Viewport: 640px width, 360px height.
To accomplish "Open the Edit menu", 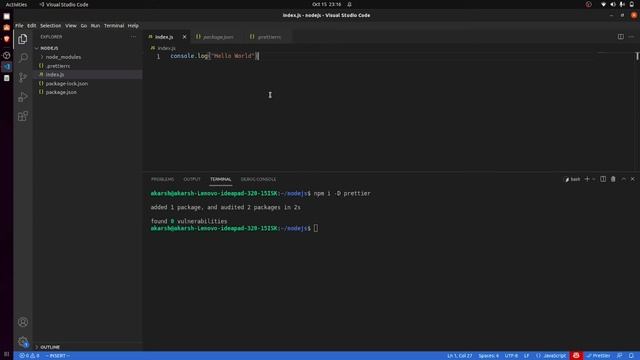I will coord(32,25).
